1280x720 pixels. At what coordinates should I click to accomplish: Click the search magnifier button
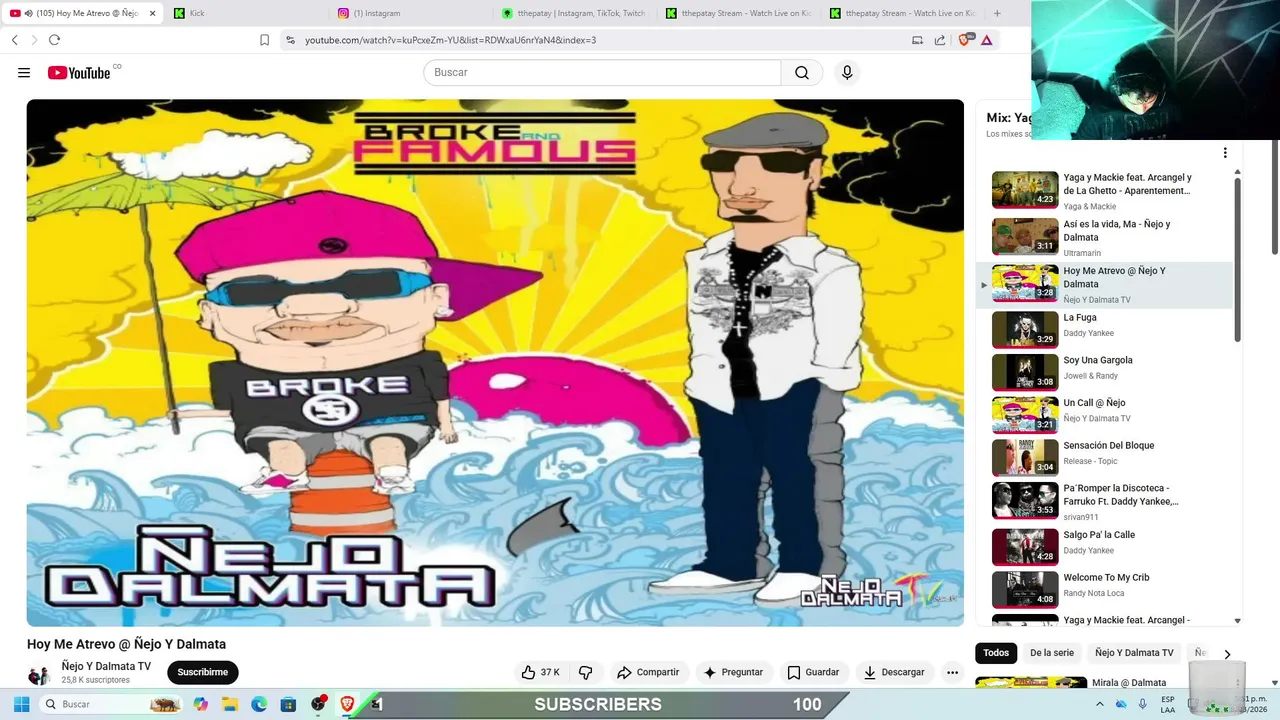pos(802,73)
